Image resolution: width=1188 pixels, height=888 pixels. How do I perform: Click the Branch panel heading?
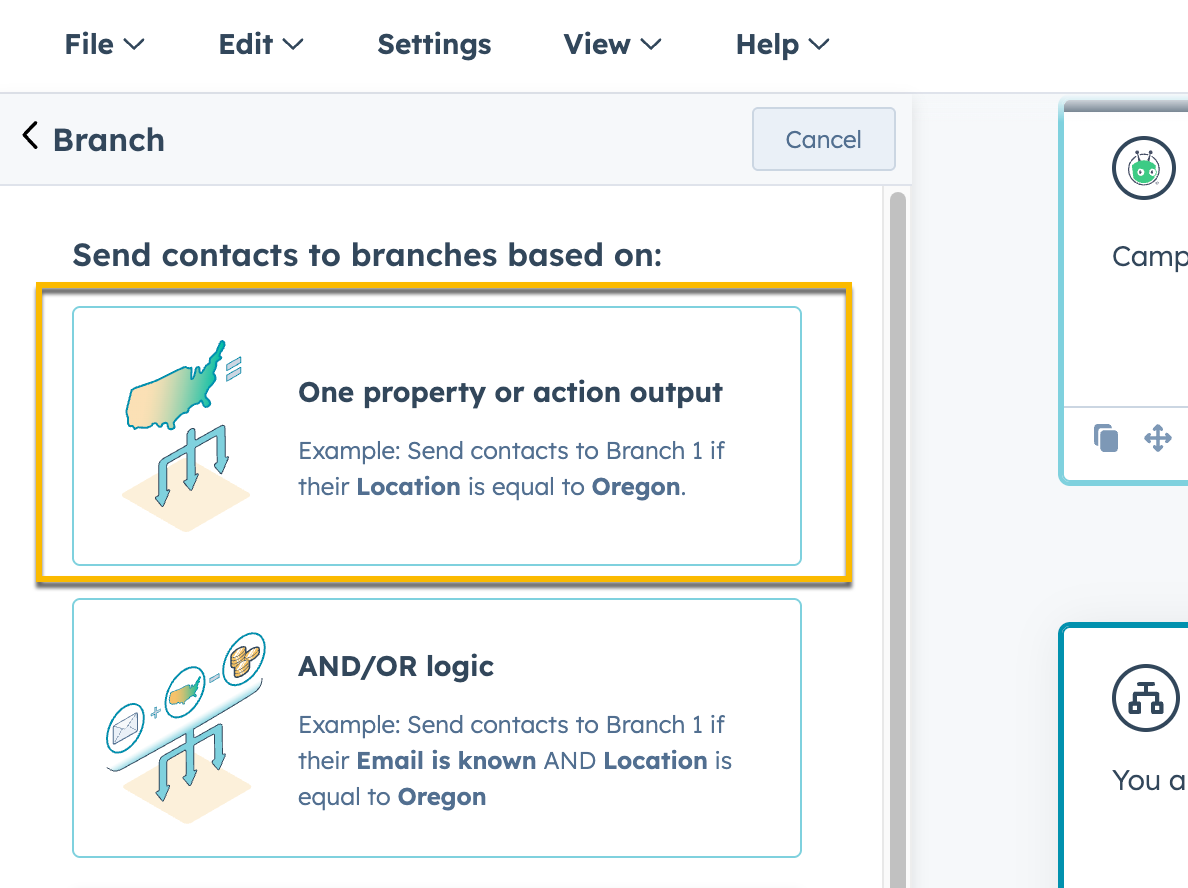pyautogui.click(x=109, y=139)
